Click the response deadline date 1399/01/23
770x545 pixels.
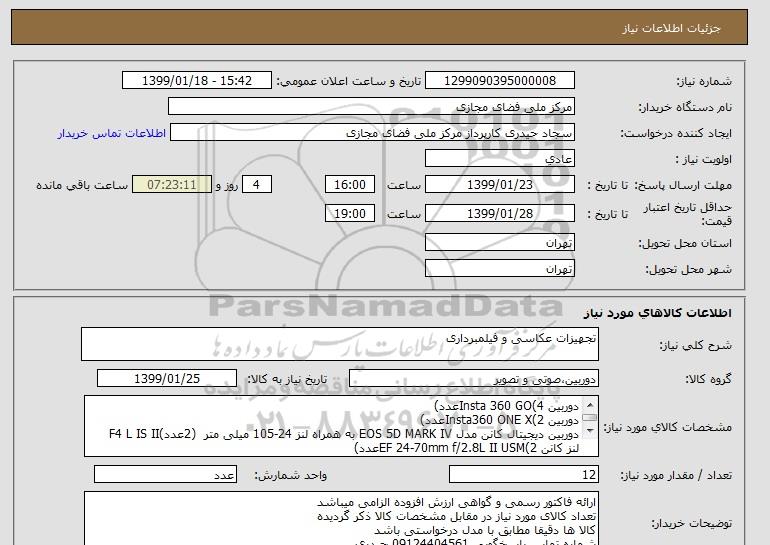click(499, 185)
